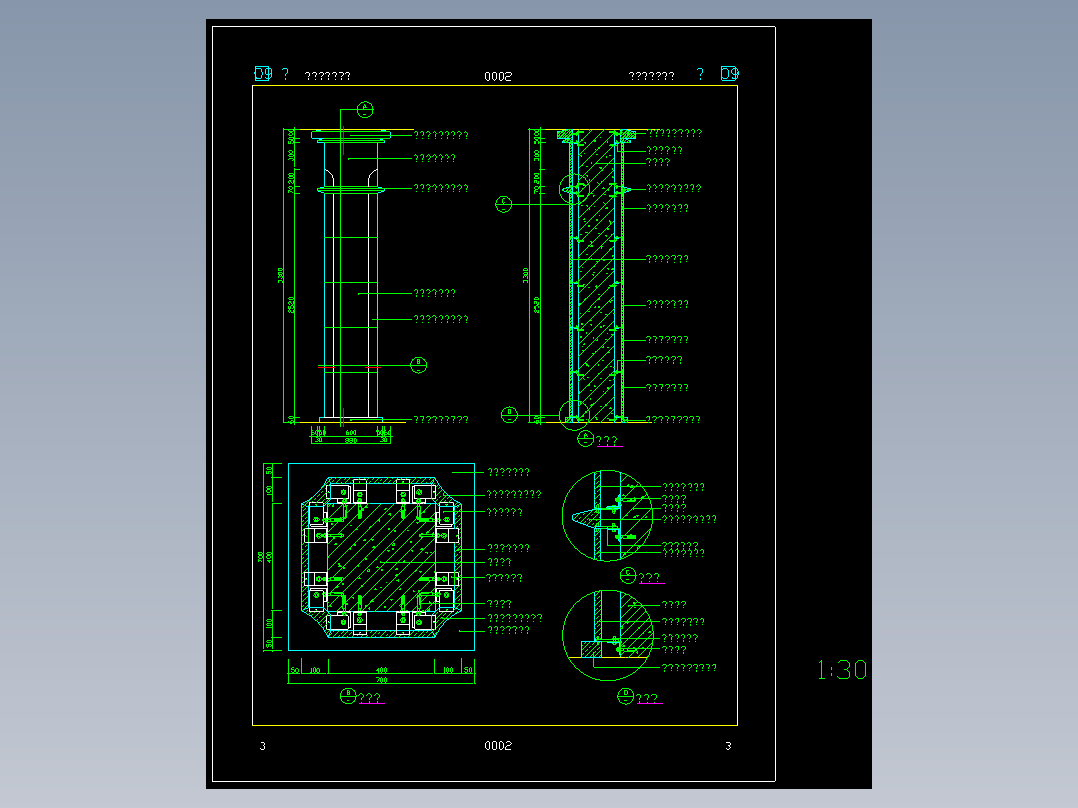Click the cyan "D9" tag at top right
This screenshot has height=808, width=1078.
coord(729,73)
